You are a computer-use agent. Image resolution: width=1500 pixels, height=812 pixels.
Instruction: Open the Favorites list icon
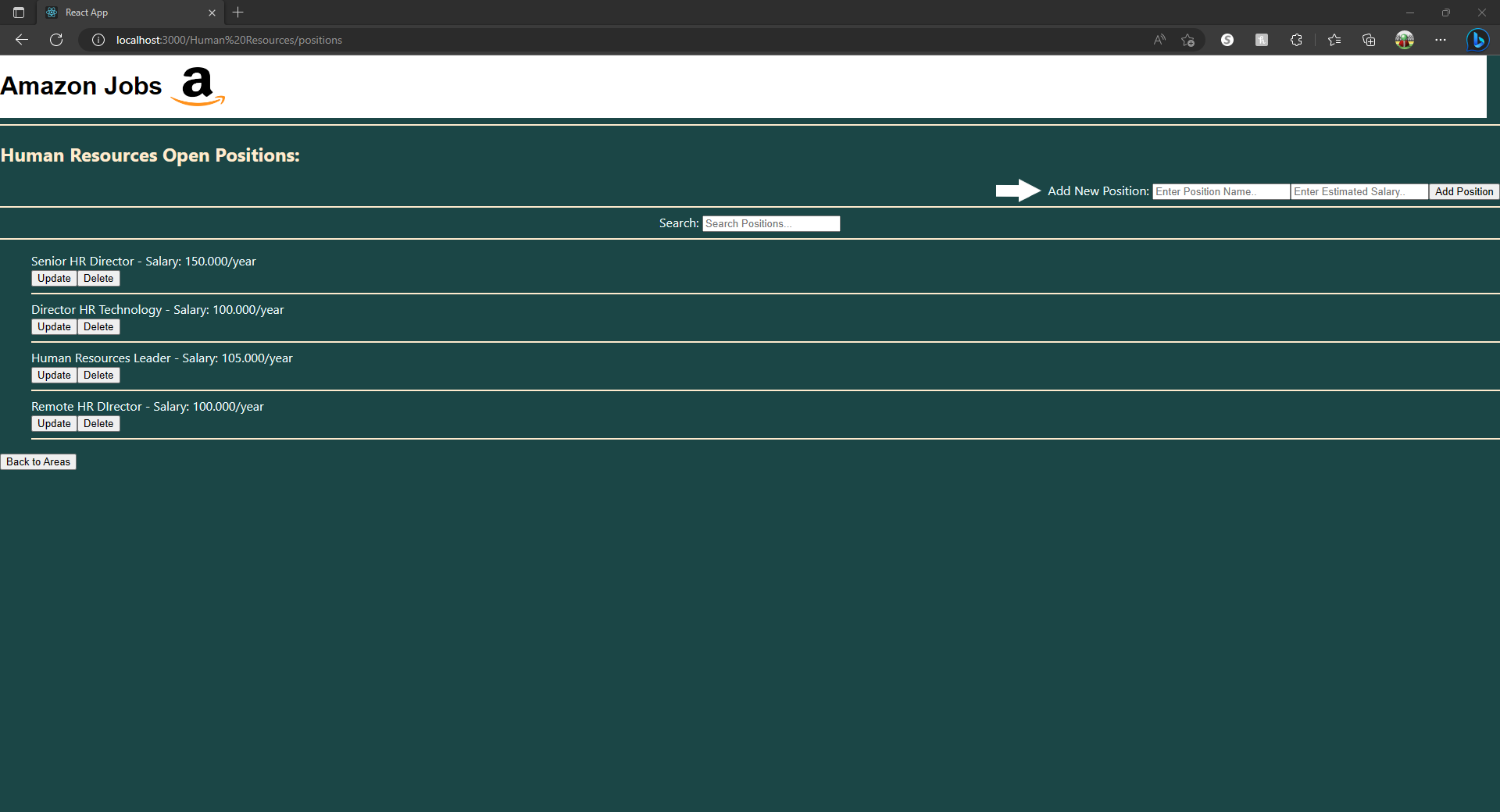pyautogui.click(x=1334, y=40)
